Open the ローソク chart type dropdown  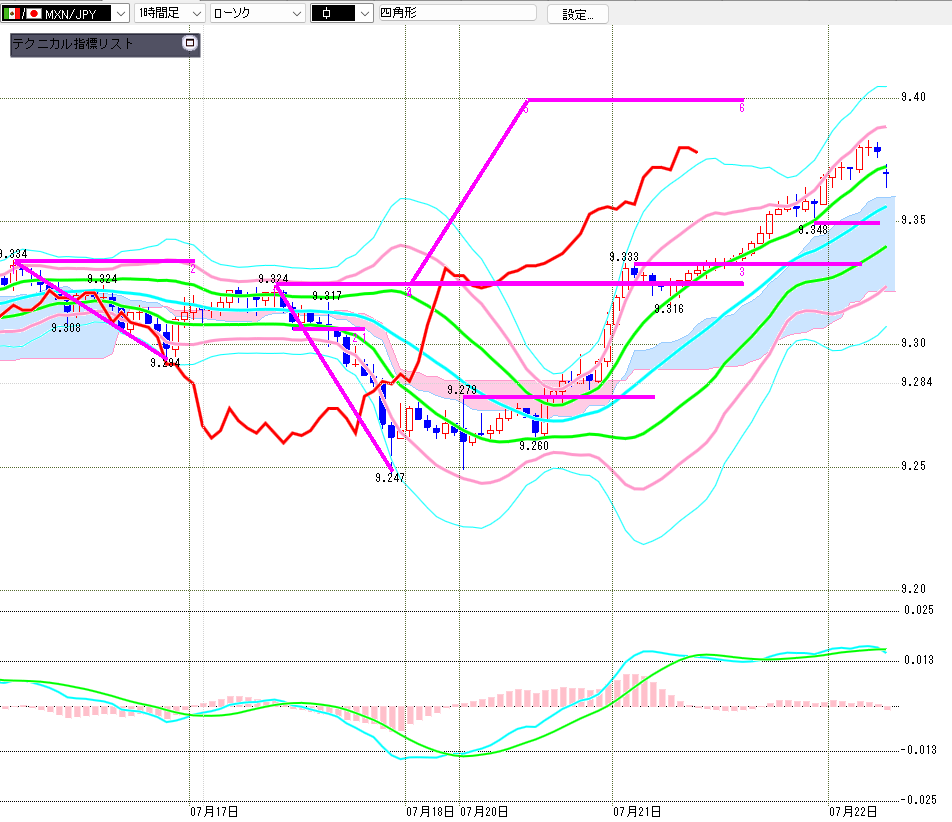[x=296, y=13]
